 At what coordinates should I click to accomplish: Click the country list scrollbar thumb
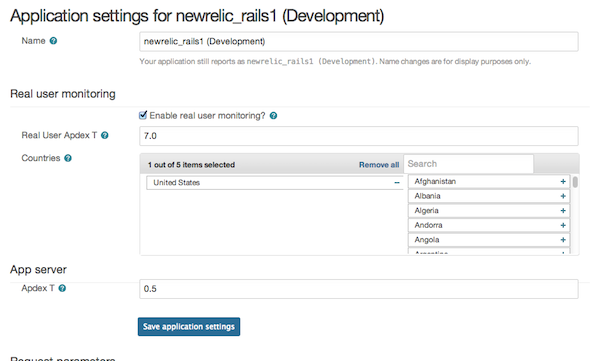575,182
